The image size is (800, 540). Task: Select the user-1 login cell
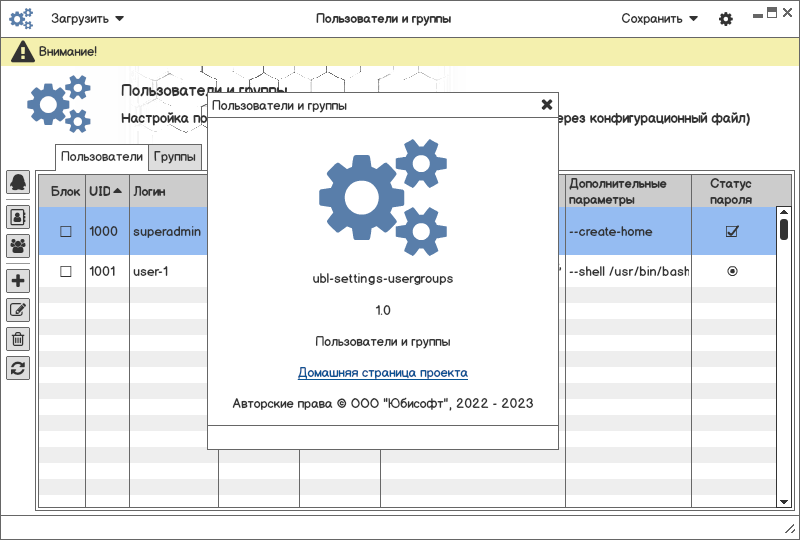click(168, 271)
